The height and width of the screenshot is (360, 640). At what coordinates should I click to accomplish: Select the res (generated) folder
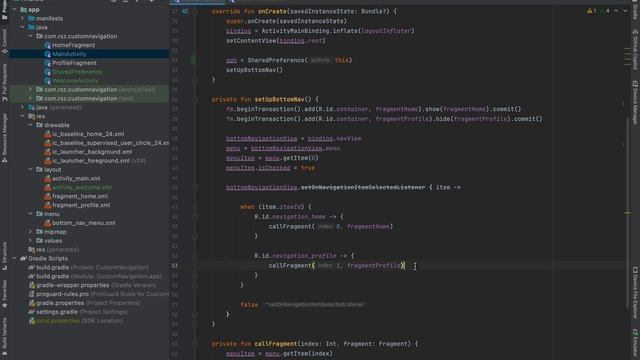[x=53, y=249]
